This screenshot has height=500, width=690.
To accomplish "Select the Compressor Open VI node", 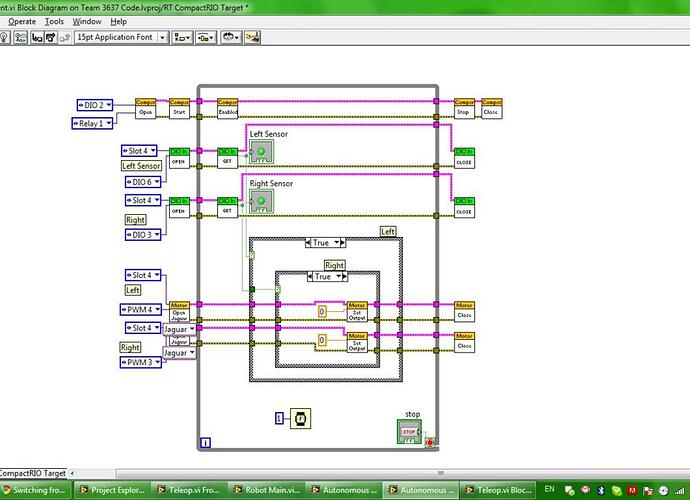I will coord(145,108).
